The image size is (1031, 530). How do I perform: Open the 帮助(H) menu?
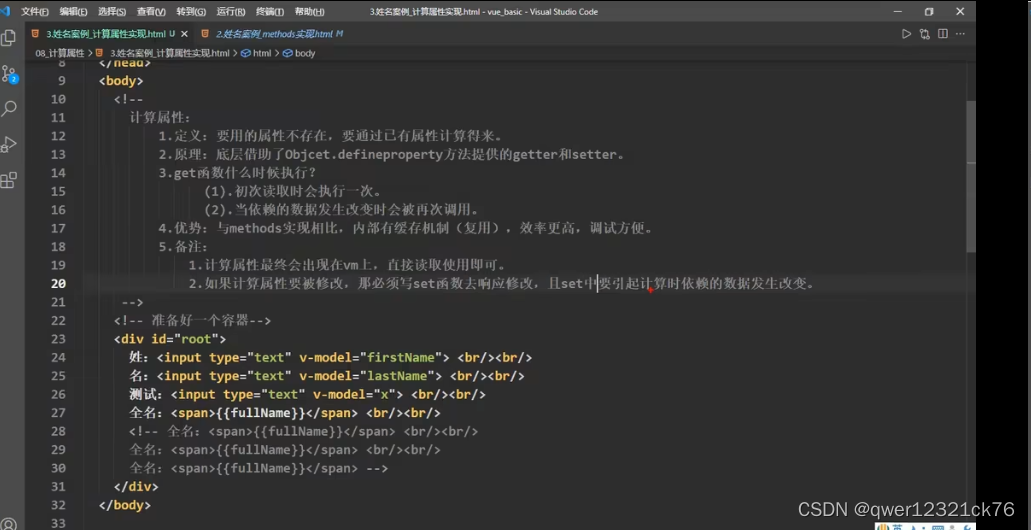click(x=310, y=12)
